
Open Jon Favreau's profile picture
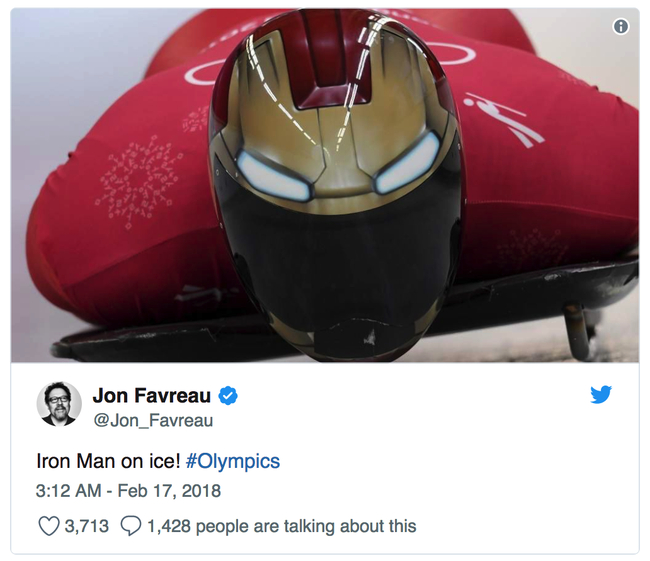[x=59, y=404]
